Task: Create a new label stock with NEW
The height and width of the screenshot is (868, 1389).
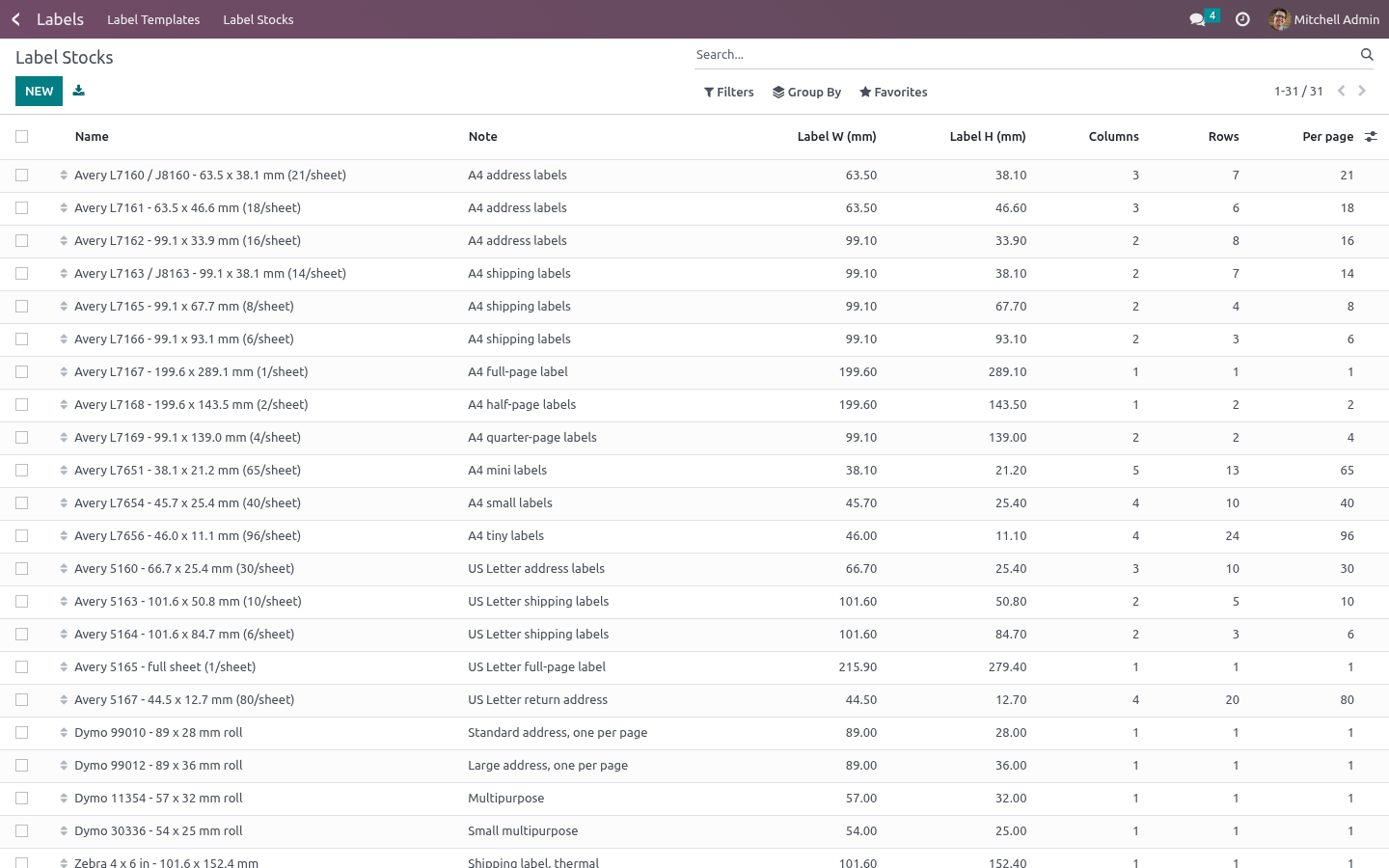Action: (40, 91)
